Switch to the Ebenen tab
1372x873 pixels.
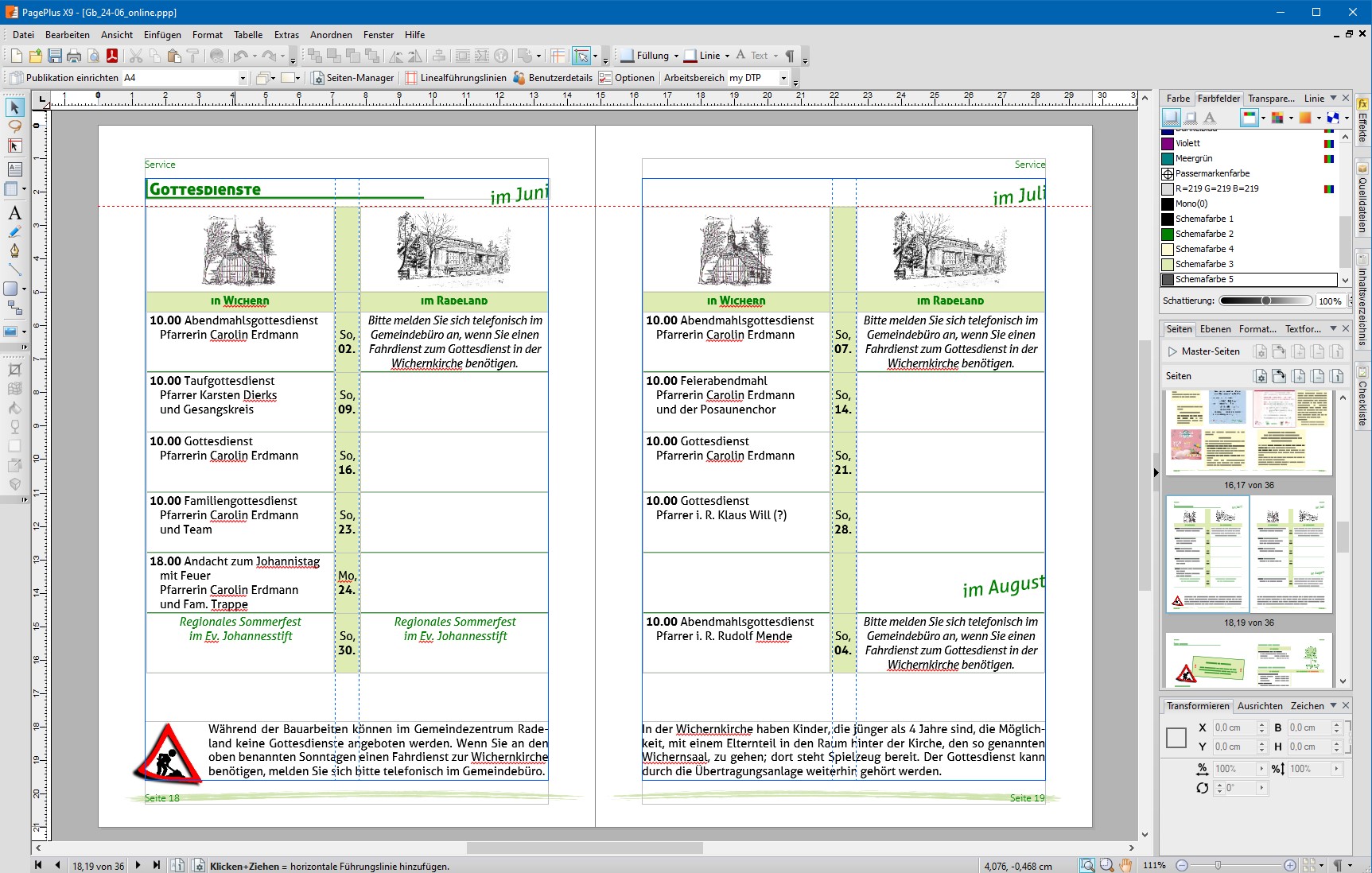point(1215,329)
